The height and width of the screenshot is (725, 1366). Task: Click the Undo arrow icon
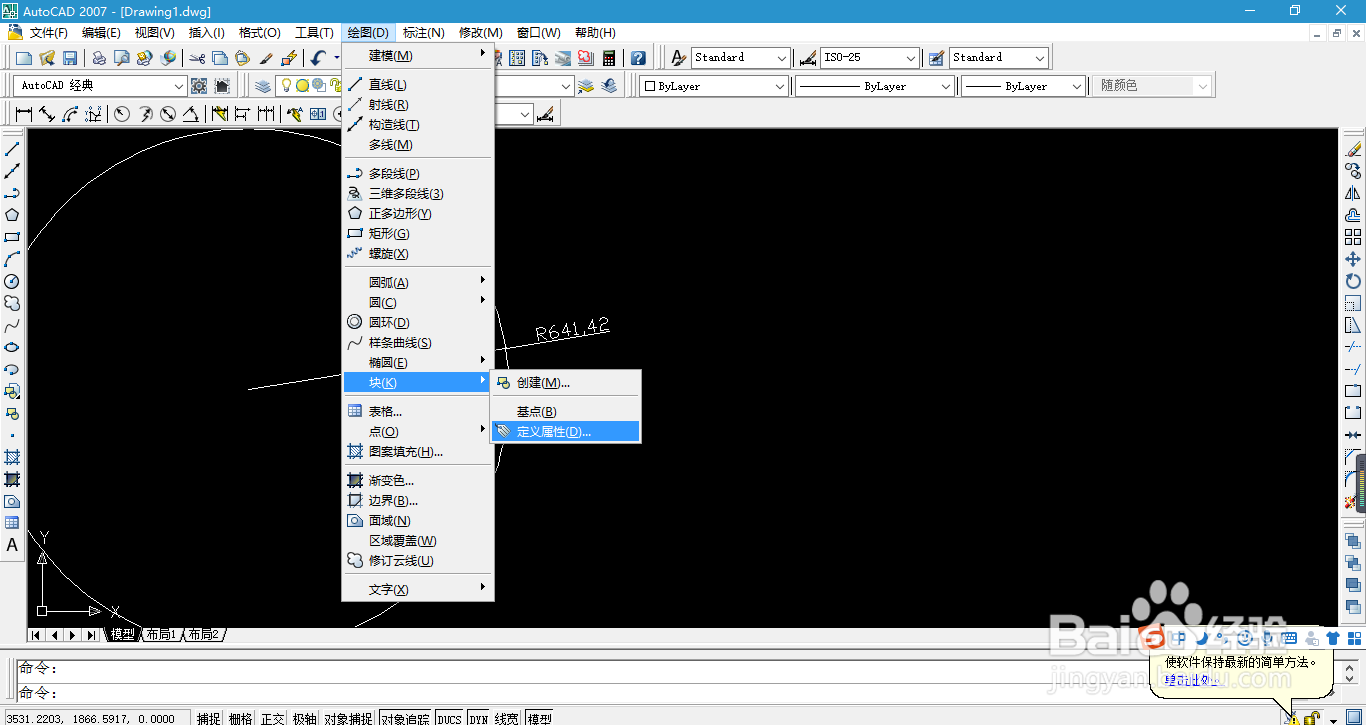(x=318, y=58)
